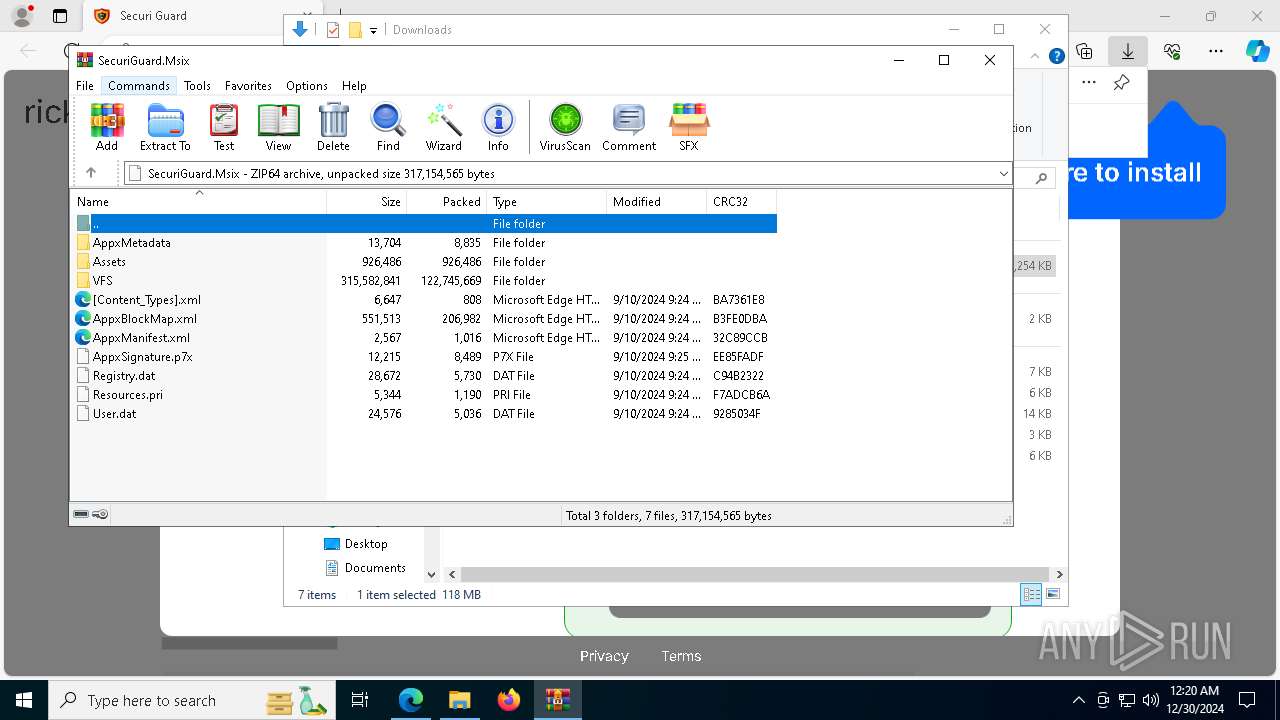Open the Tools menu
This screenshot has height=720, width=1280.
197,86
